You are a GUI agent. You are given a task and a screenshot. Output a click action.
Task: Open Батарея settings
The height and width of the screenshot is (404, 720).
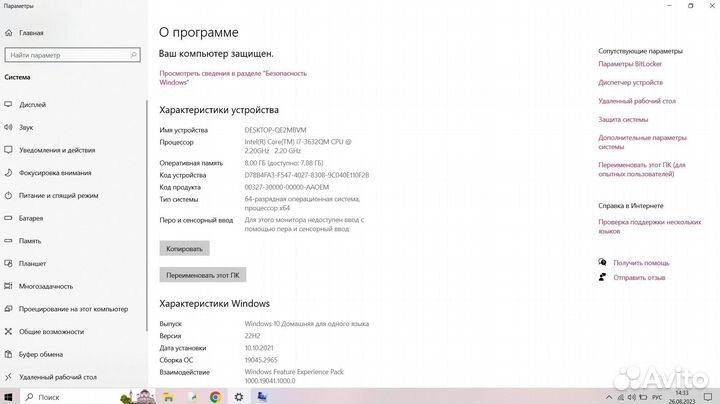tap(31, 219)
